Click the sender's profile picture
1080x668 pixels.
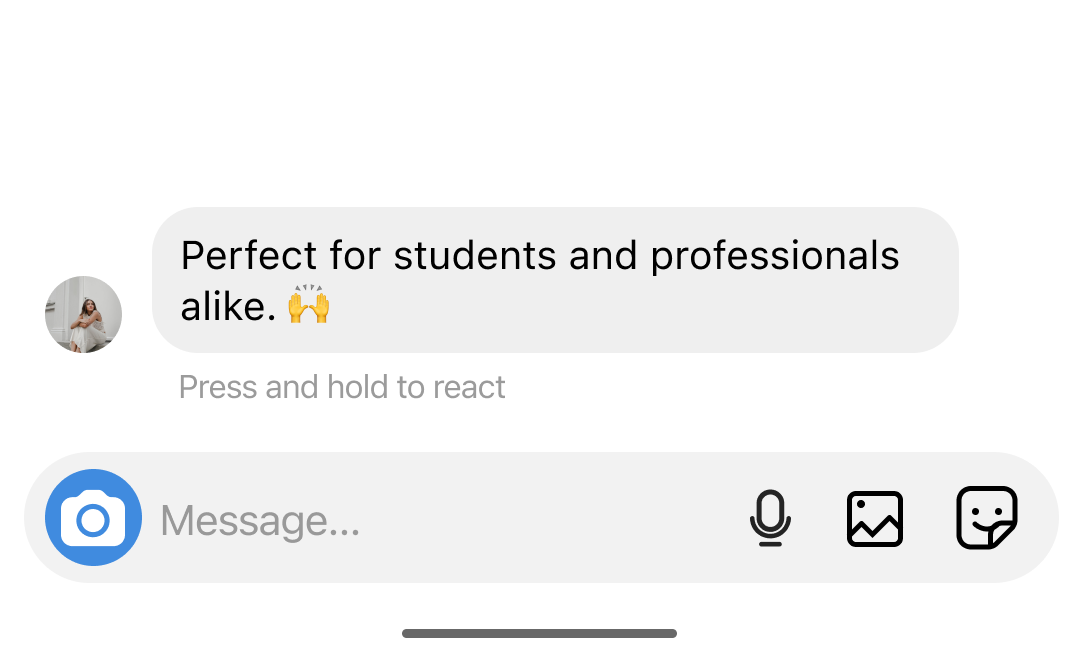[x=83, y=314]
